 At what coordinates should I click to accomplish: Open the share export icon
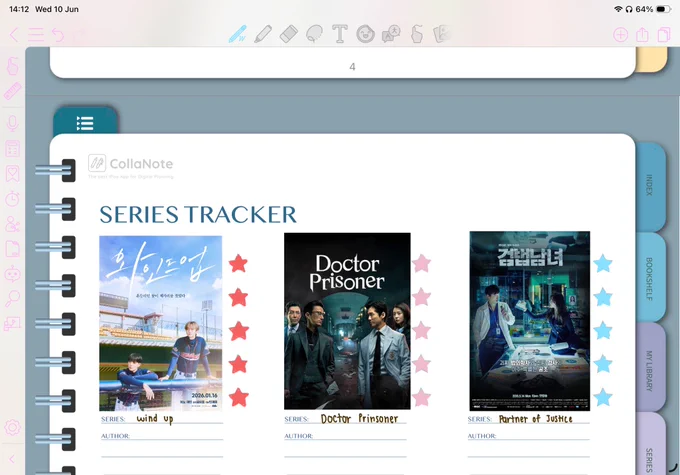642,35
